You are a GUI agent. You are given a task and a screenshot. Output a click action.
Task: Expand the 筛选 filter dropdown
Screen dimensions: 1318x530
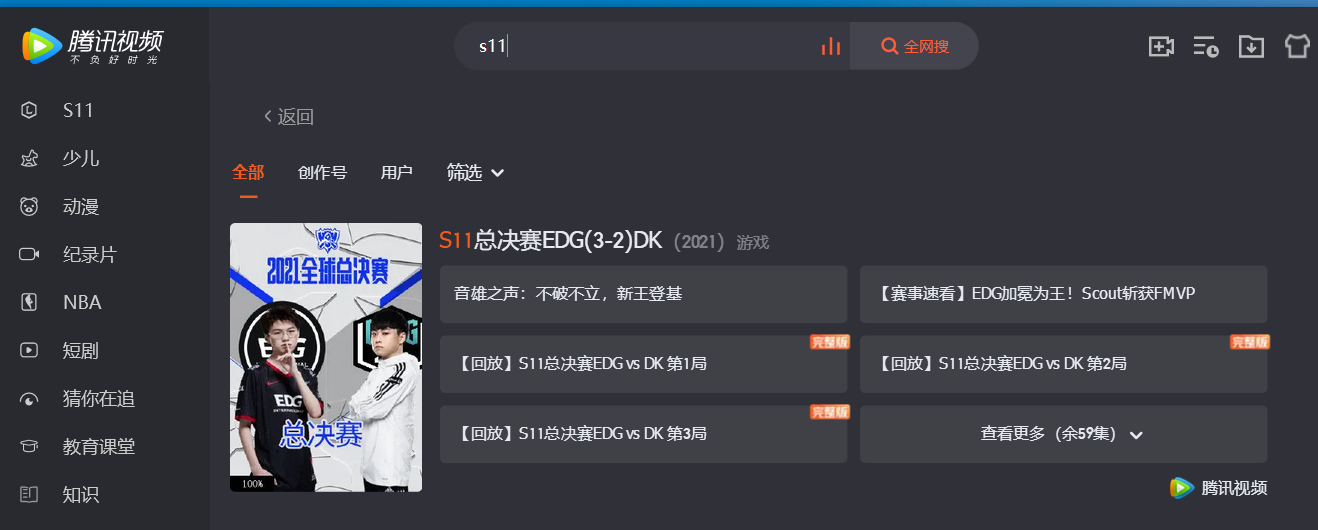pyautogui.click(x=475, y=173)
